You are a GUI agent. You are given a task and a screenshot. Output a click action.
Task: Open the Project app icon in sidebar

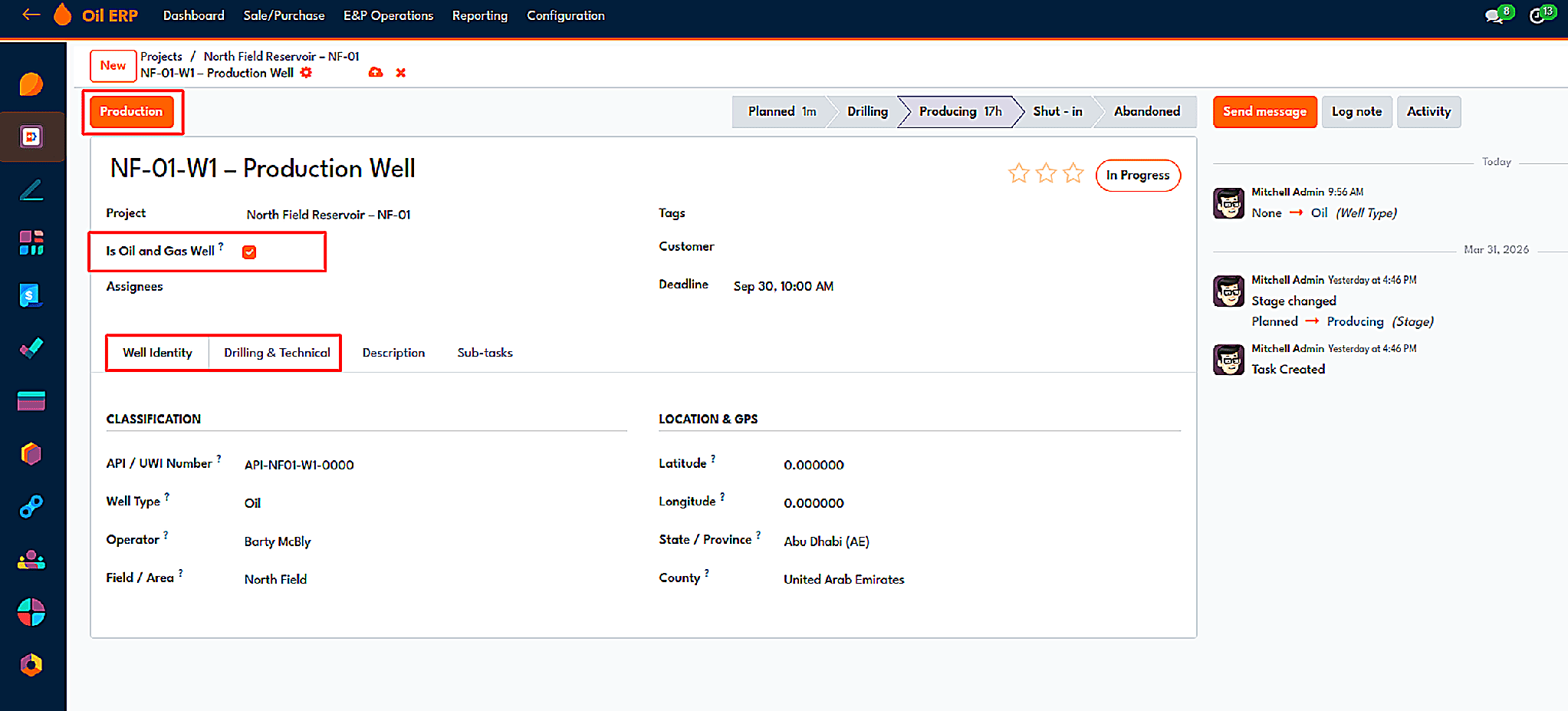point(31,137)
